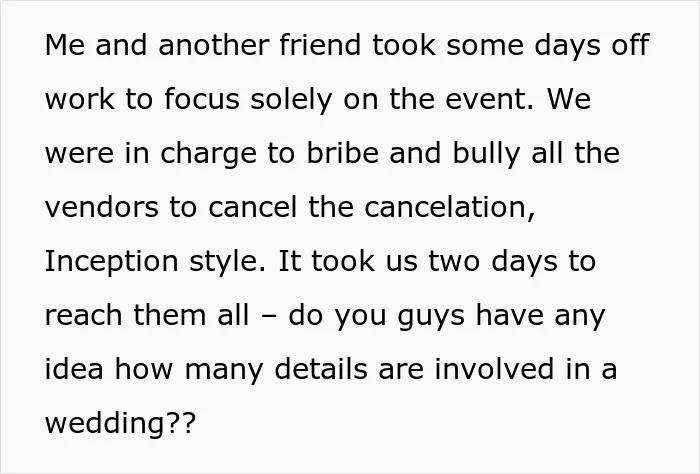Select the word 'bribe' in the paragraph
Viewport: 700px width, 474px height.
tap(342, 153)
